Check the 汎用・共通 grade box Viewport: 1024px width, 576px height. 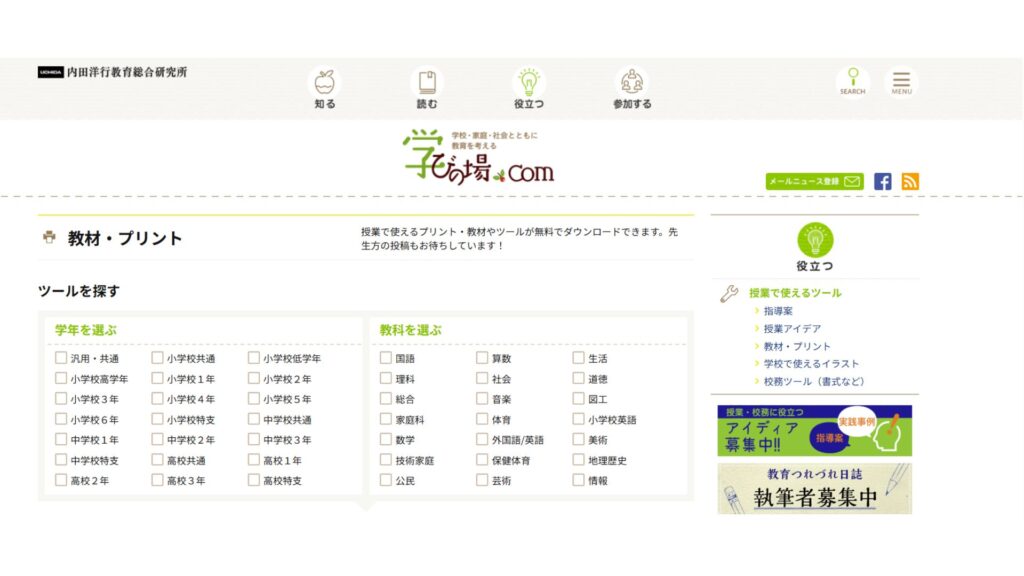click(61, 358)
